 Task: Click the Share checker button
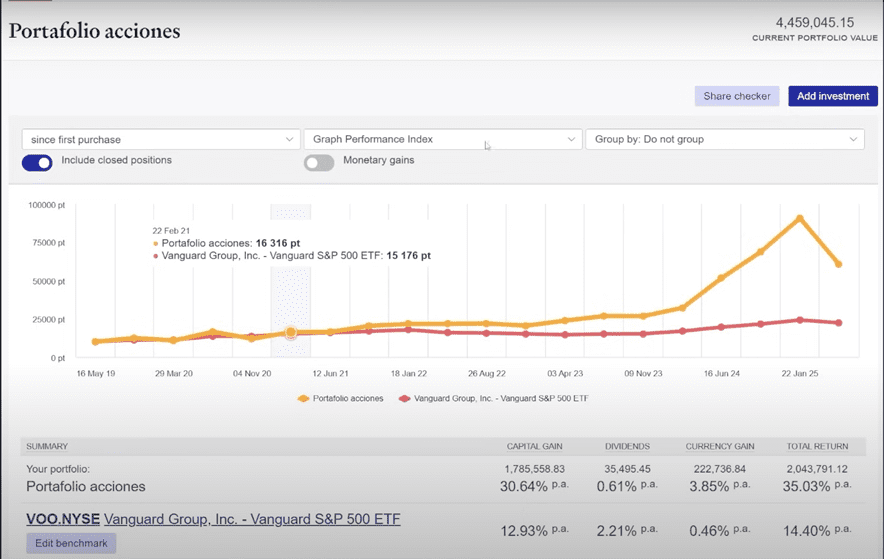[737, 96]
